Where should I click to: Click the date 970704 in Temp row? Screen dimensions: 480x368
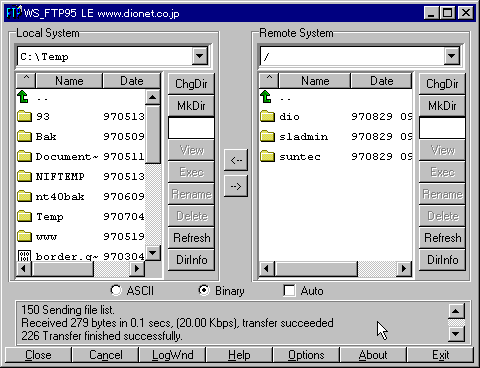[124, 216]
